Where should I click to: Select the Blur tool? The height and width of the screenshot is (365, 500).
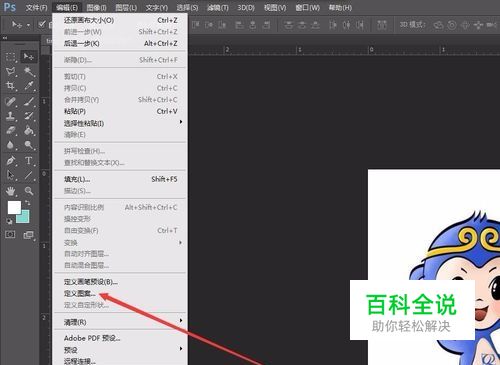[11, 145]
